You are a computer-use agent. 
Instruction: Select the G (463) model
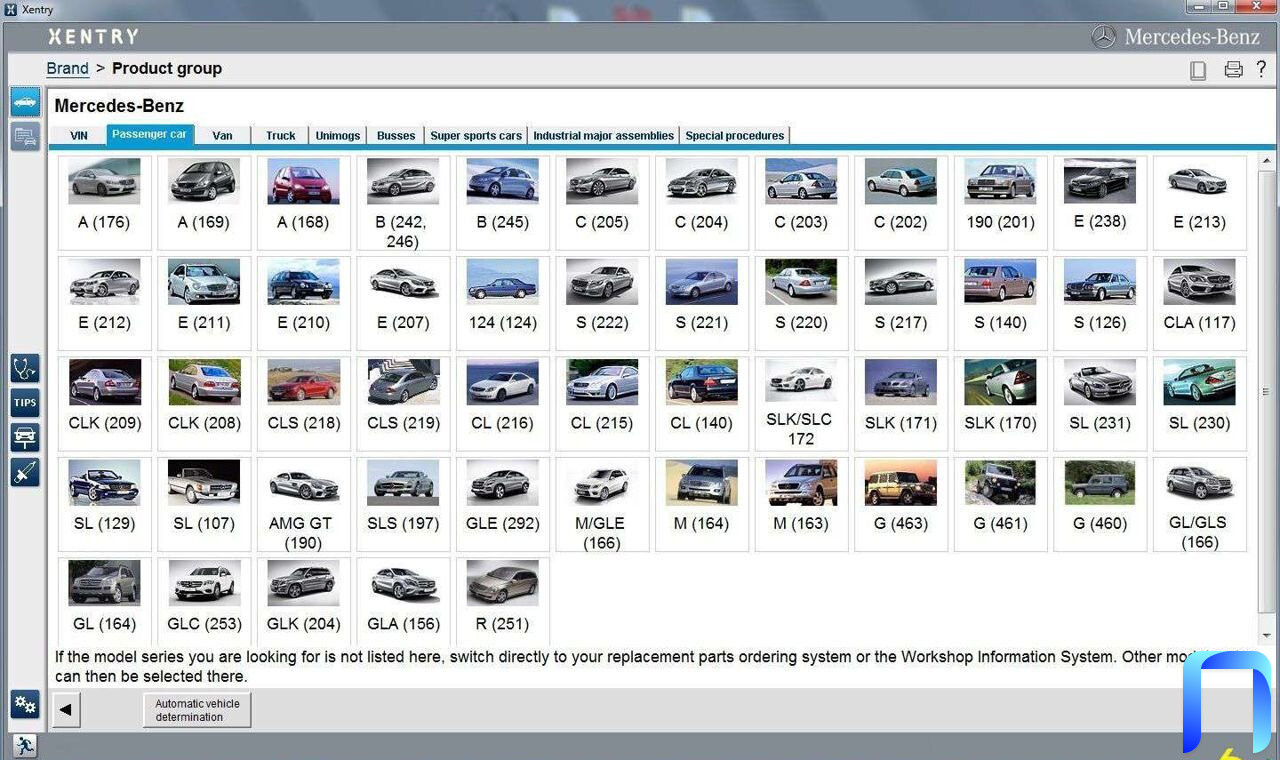[x=901, y=504]
